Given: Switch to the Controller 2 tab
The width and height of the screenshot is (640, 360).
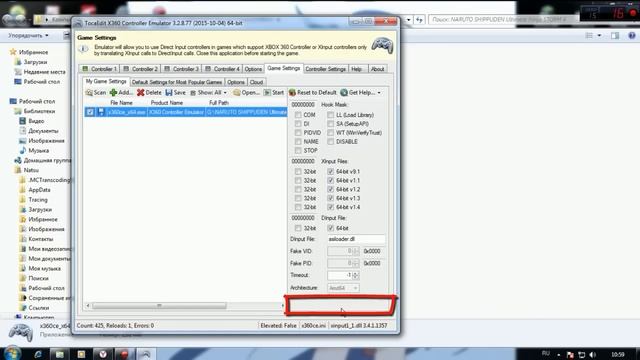Looking at the screenshot, I should tap(140, 69).
